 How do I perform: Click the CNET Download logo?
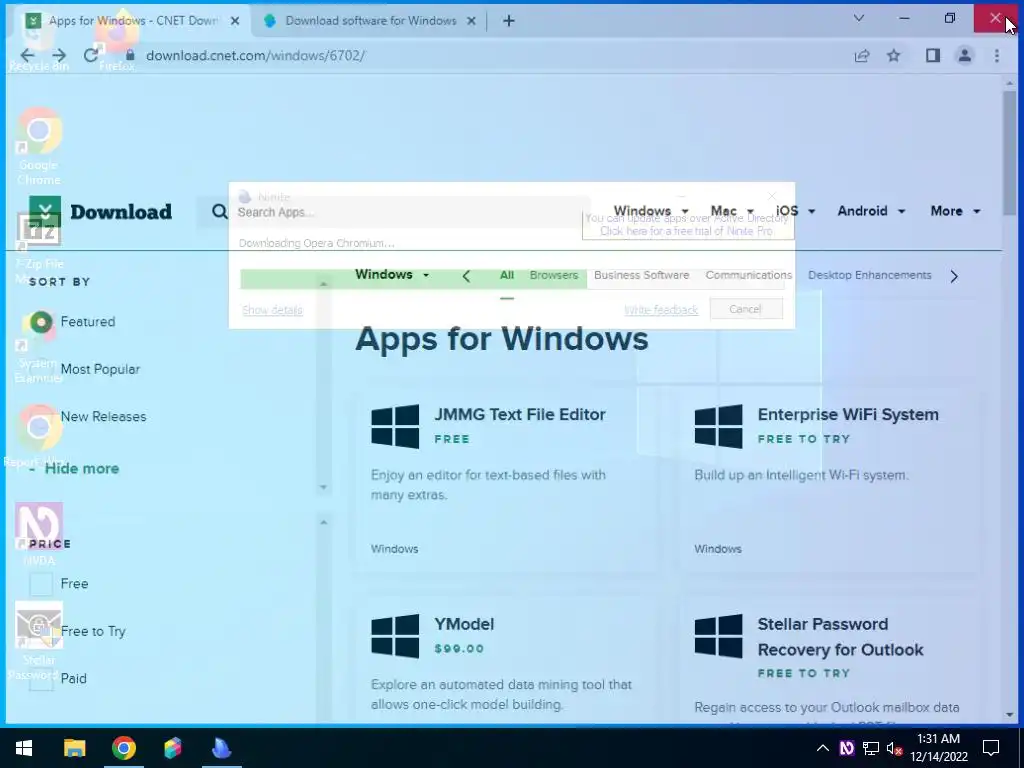coord(101,212)
